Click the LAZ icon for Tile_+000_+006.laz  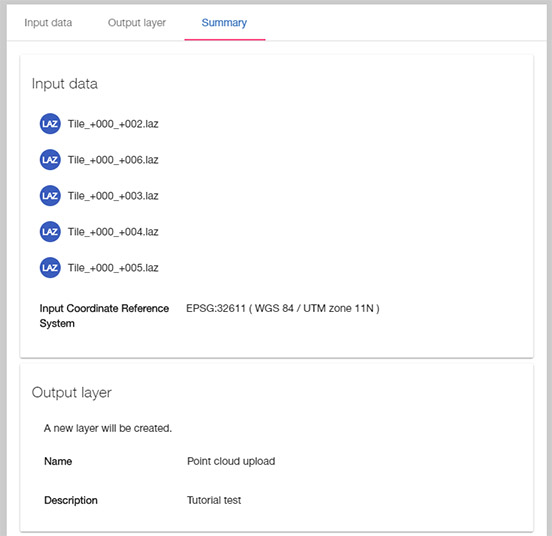coord(50,159)
